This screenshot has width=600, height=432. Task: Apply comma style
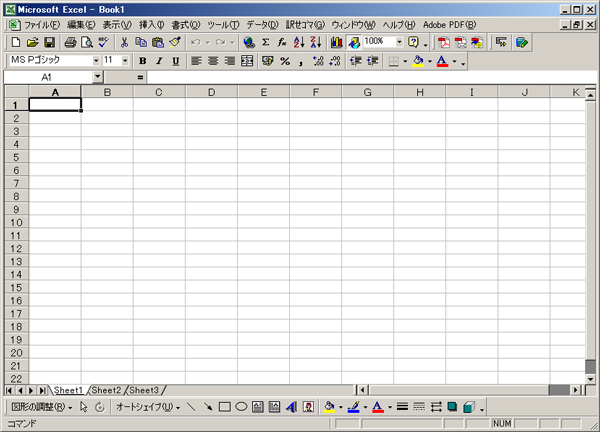pos(301,61)
